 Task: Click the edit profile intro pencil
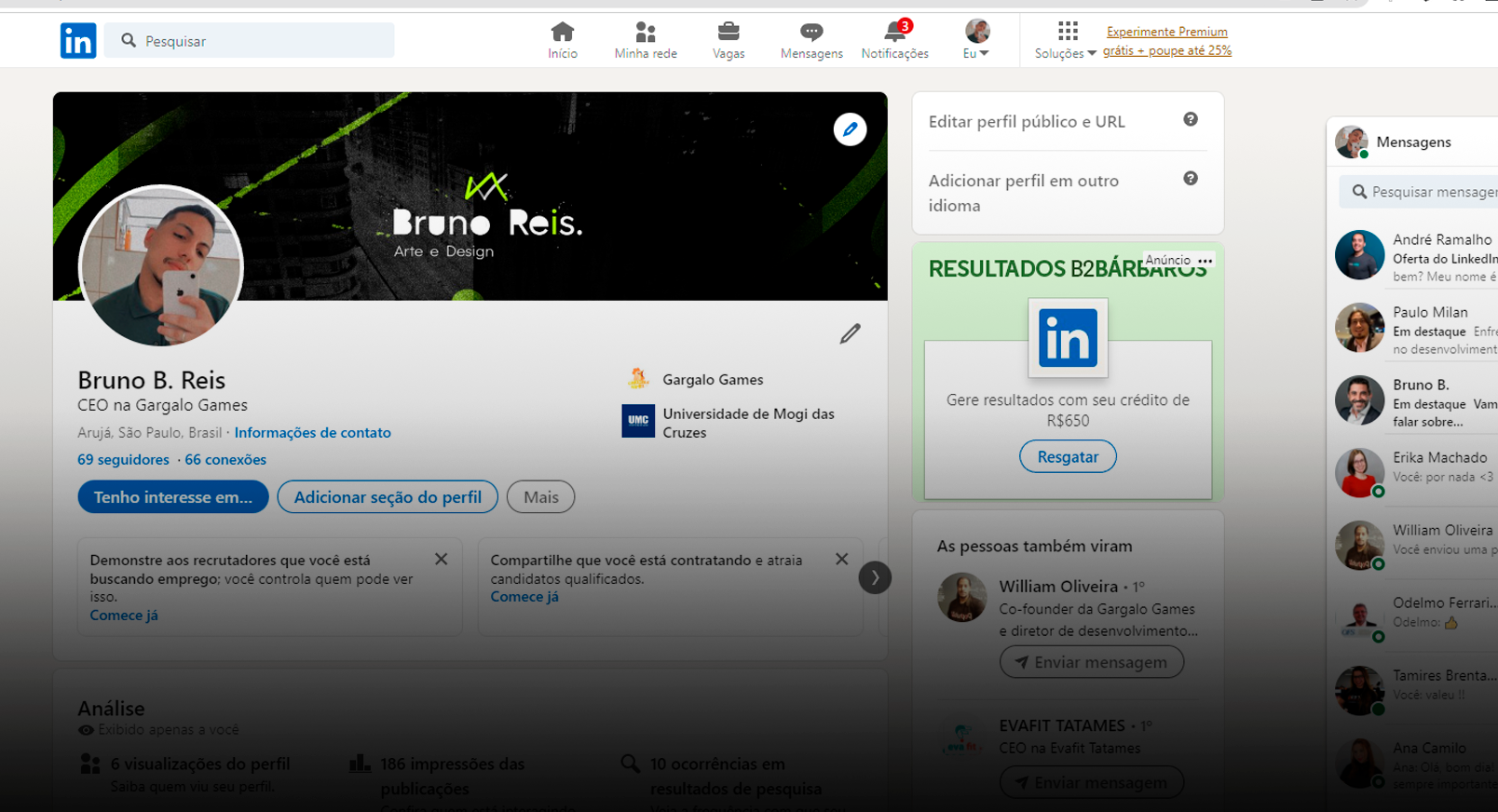coord(850,333)
